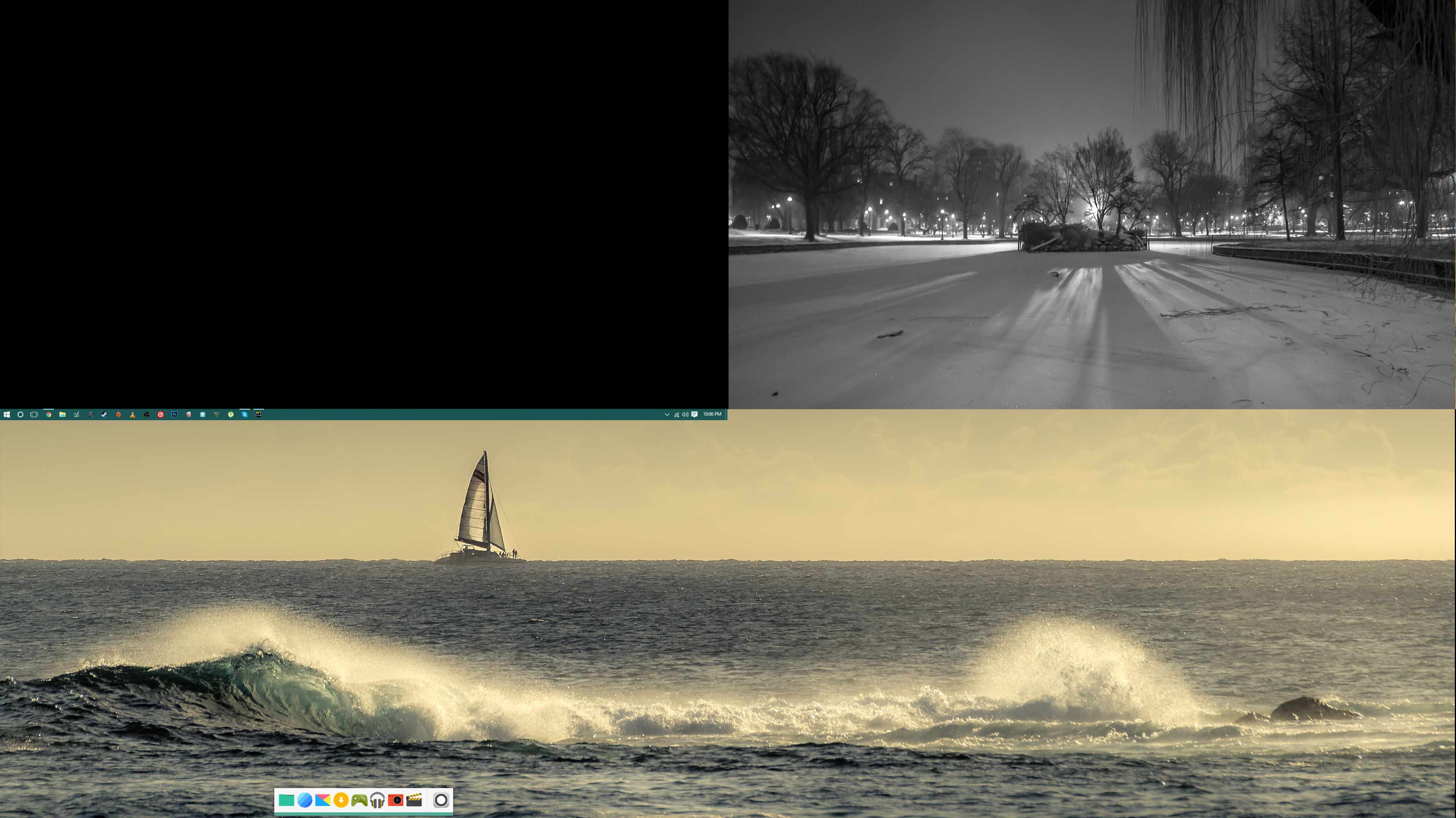The image size is (1456, 818).
Task: Open the Steam app on taskbar
Action: (104, 414)
